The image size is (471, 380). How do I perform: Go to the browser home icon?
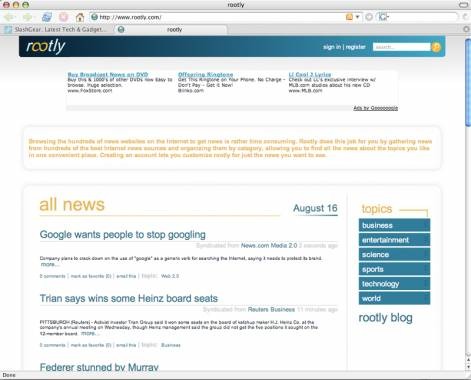click(80, 17)
